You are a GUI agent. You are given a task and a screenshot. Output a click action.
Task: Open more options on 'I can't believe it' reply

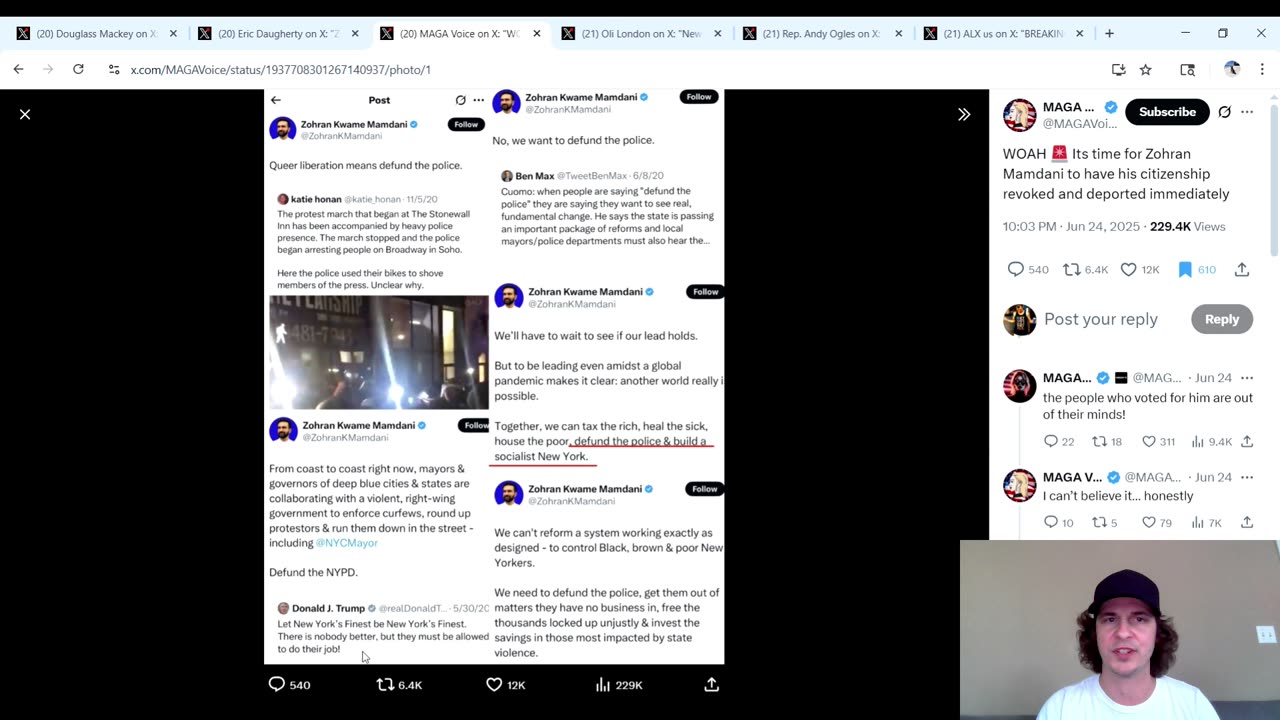1247,477
